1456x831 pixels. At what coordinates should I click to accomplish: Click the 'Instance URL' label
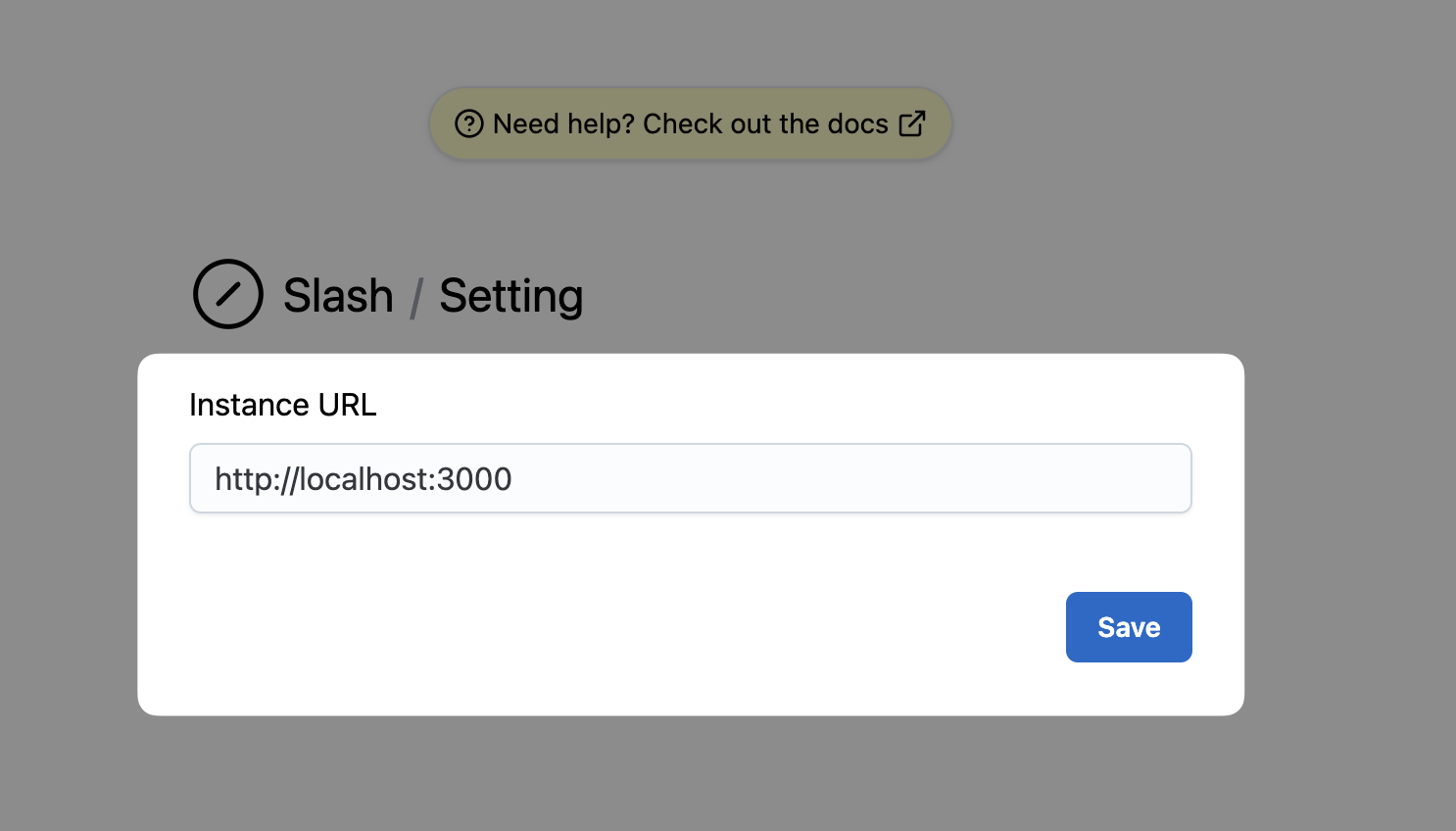[x=282, y=405]
